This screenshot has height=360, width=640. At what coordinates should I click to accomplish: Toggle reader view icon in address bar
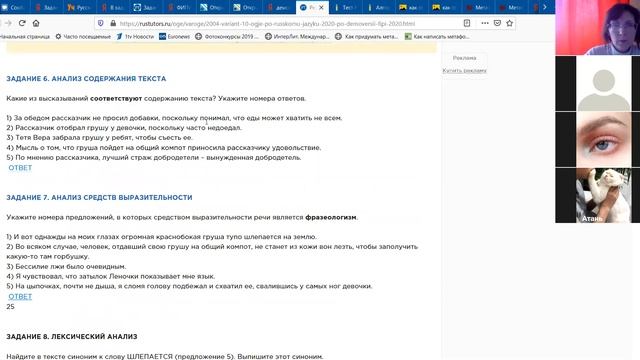[467, 23]
